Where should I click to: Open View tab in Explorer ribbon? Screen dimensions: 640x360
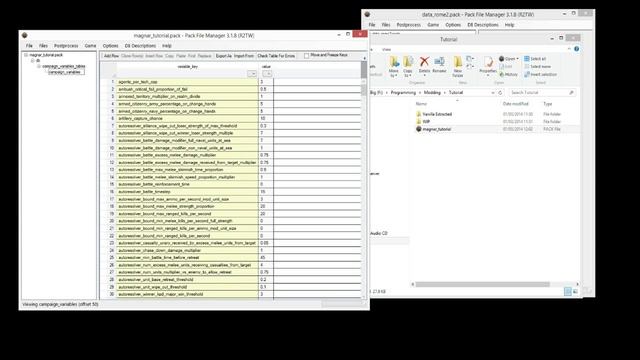(x=386, y=49)
